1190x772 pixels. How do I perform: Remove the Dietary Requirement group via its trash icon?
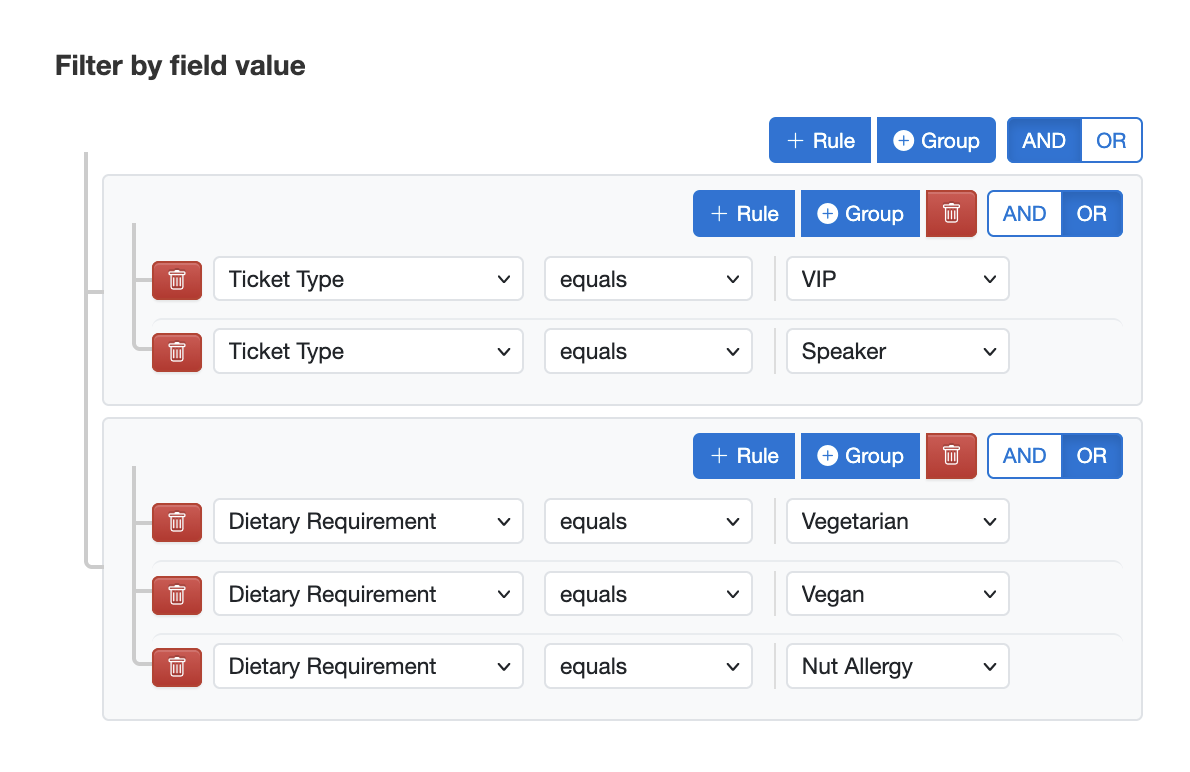[x=950, y=456]
